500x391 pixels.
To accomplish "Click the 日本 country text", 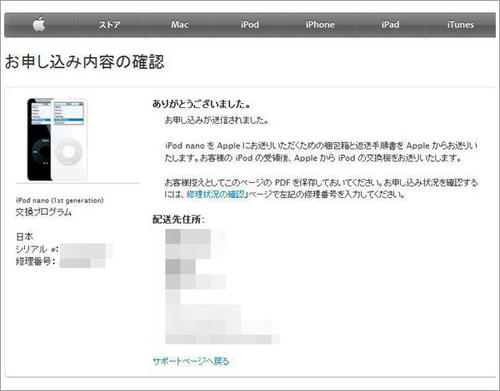I will 24,237.
